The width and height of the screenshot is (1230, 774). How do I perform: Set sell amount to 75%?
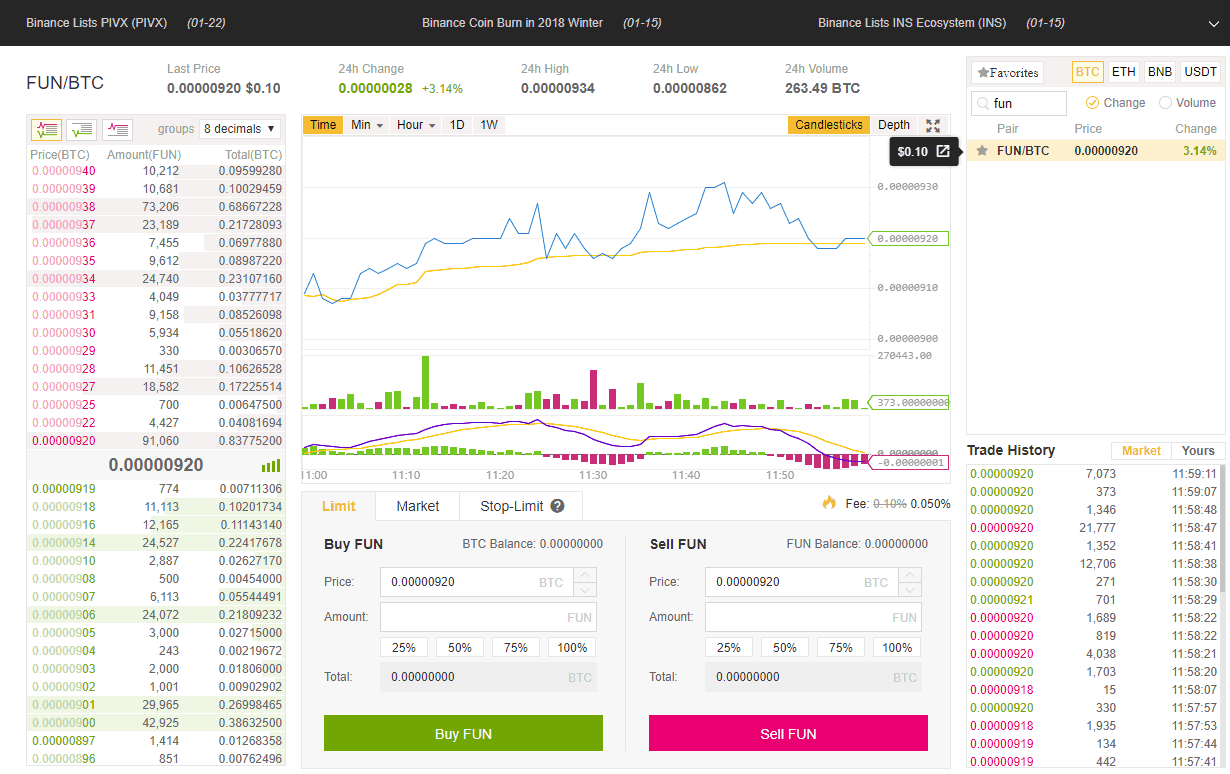click(x=841, y=648)
